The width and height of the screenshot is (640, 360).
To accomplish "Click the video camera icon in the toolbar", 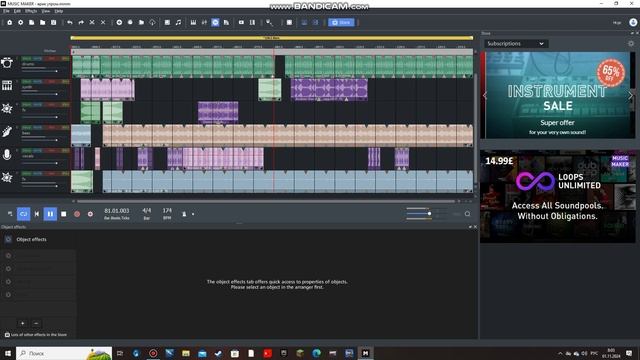I will pyautogui.click(x=241, y=22).
